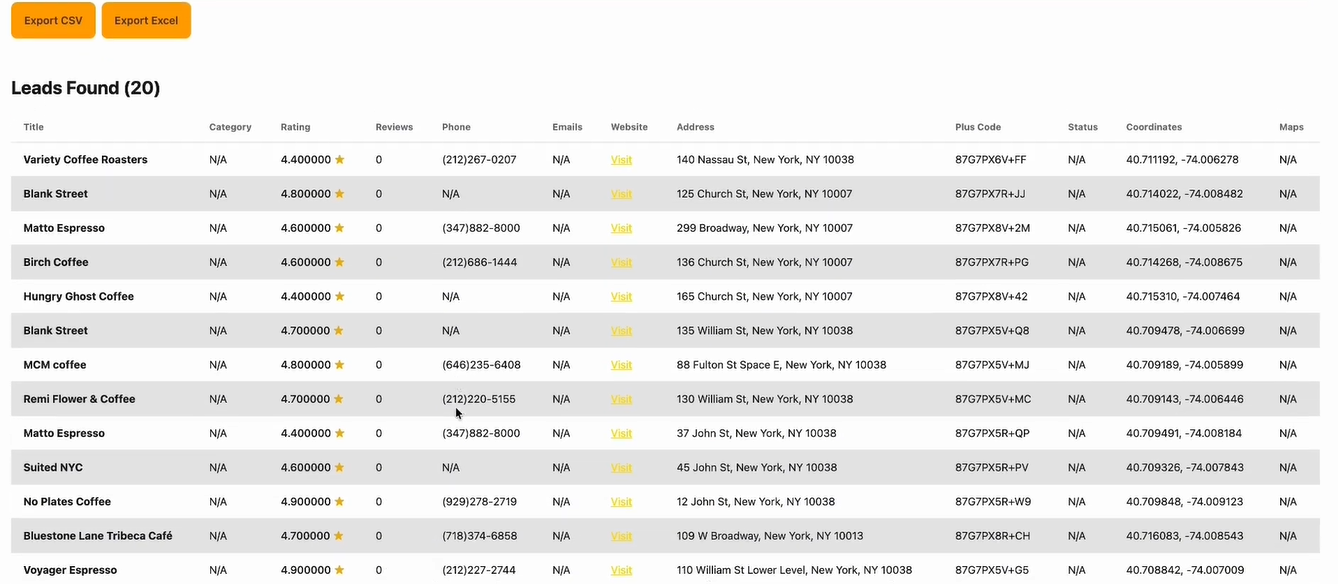Open Visit link for No Plates Coffee

coord(621,502)
